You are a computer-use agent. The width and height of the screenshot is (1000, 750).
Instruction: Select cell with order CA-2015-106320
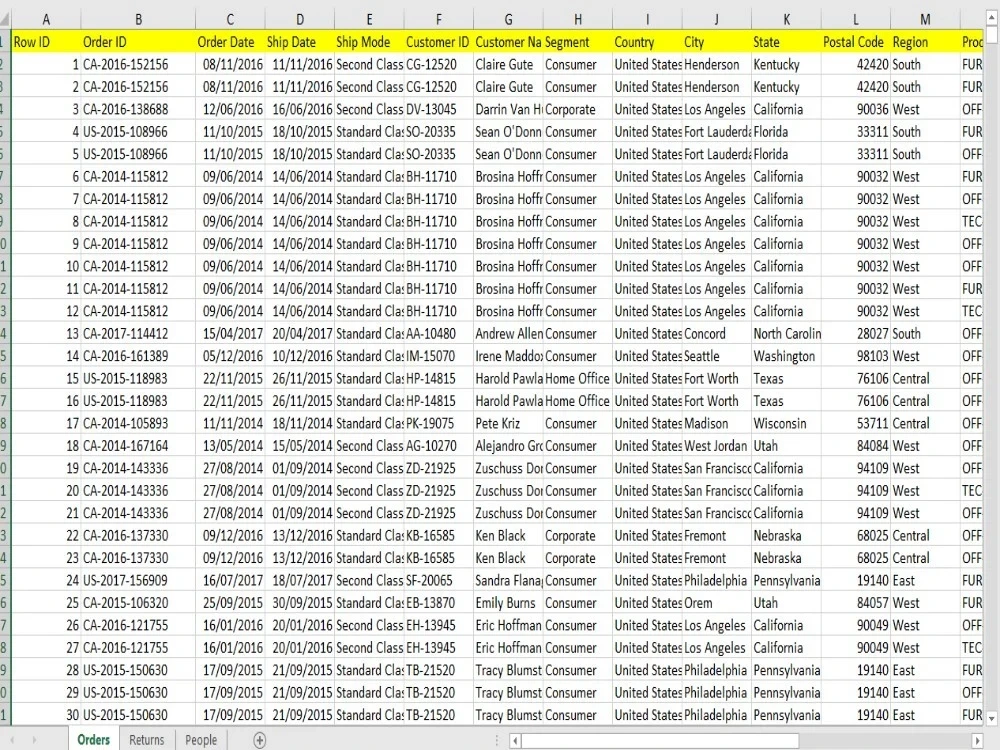pyautogui.click(x=138, y=603)
